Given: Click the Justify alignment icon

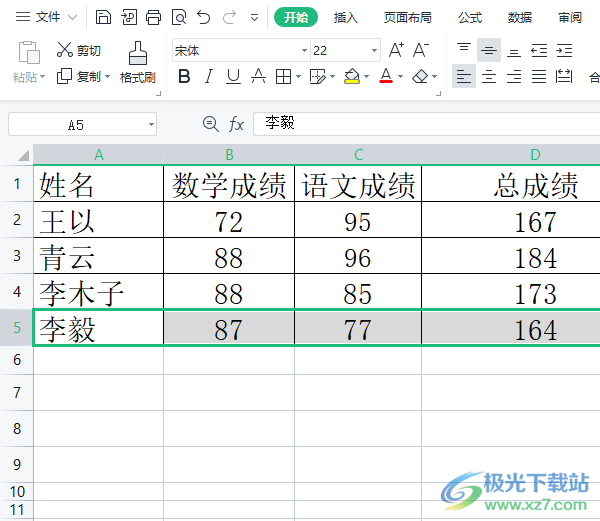Looking at the screenshot, I should click(539, 77).
